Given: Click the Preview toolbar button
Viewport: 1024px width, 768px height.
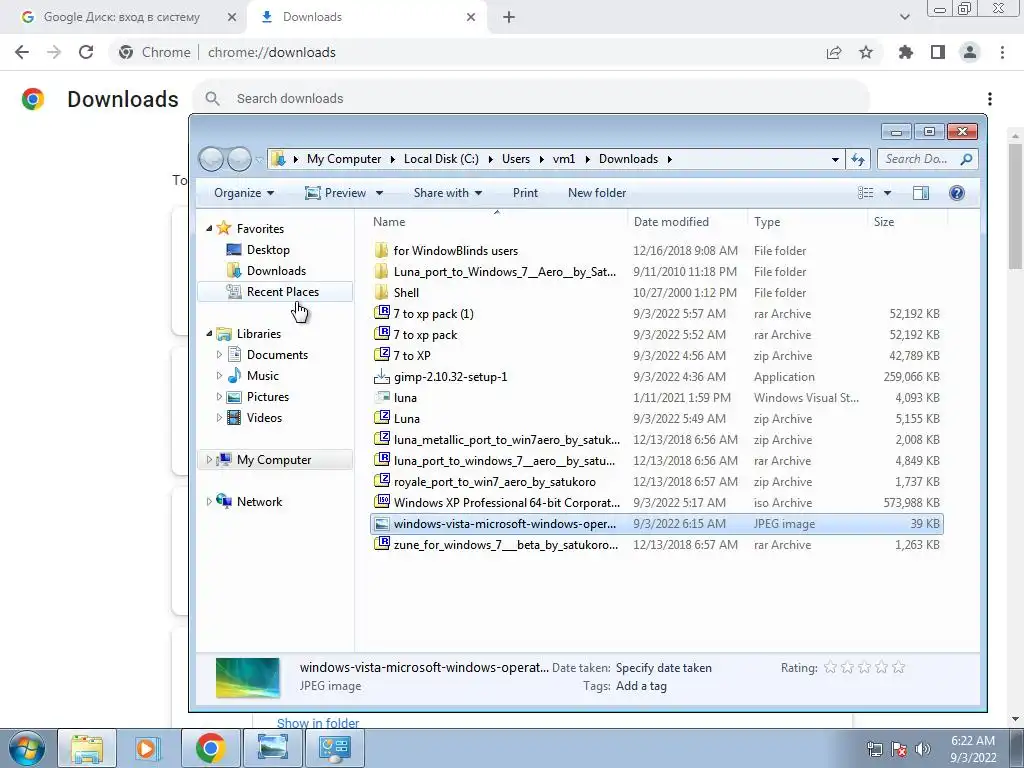Looking at the screenshot, I should [336, 193].
